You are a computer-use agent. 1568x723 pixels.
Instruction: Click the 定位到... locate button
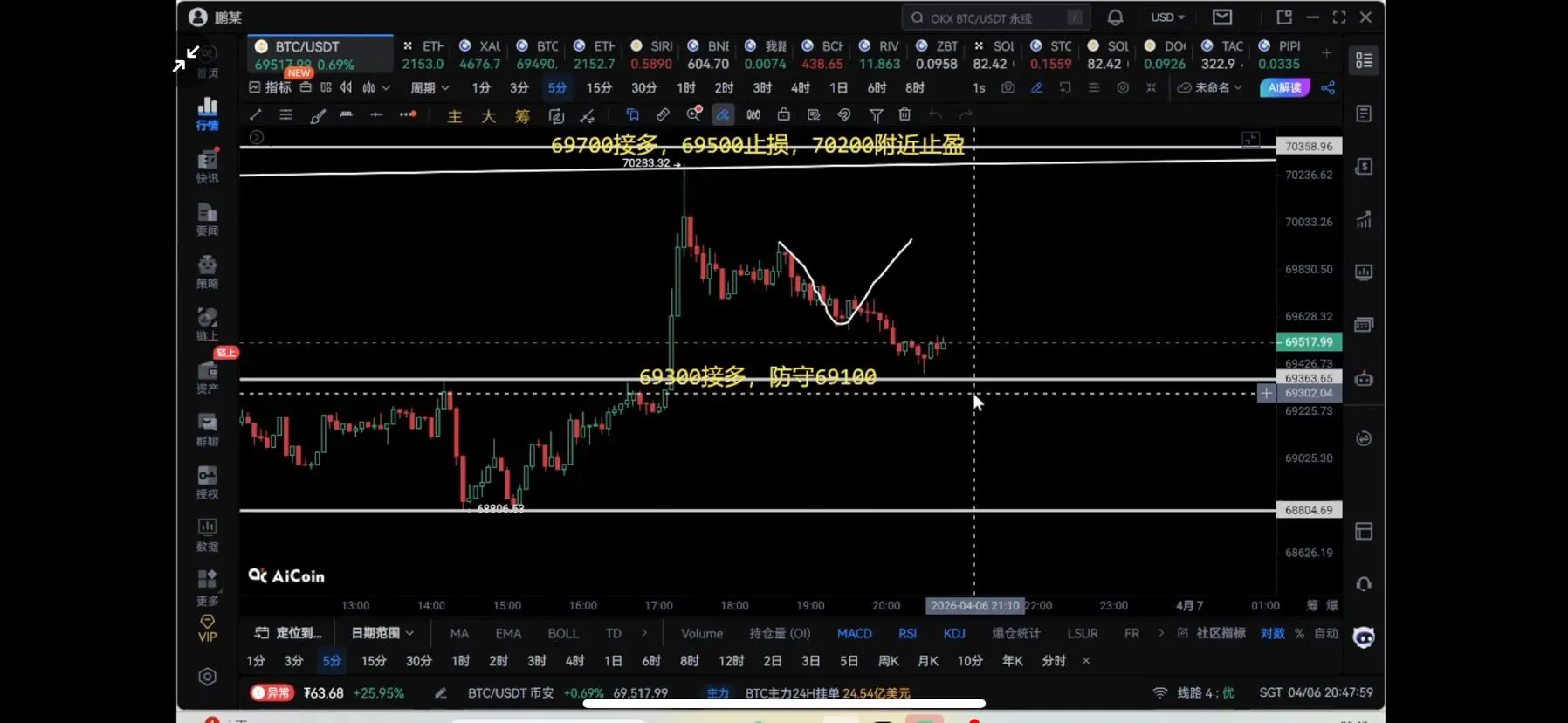[x=288, y=633]
